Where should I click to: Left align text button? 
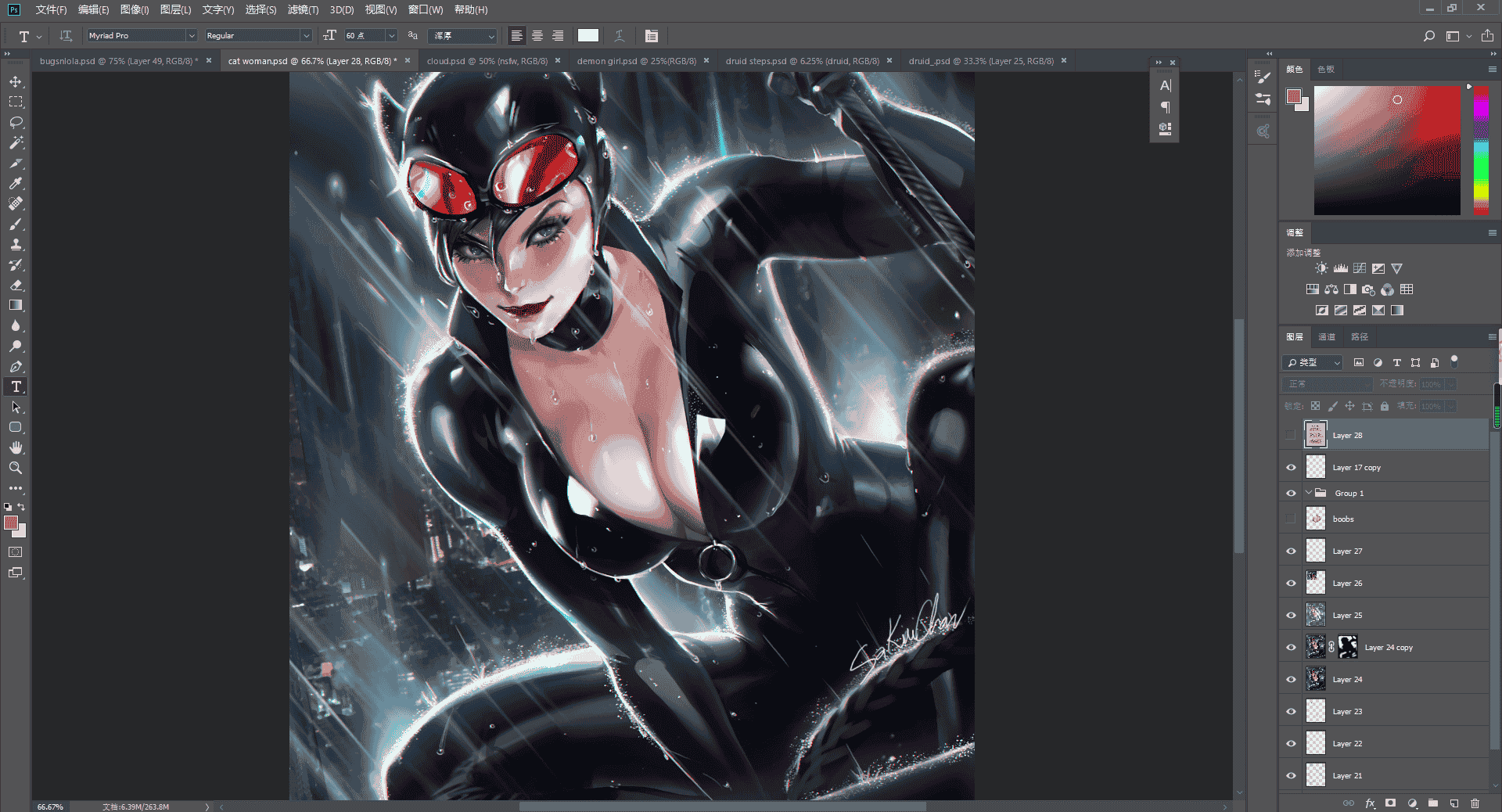tap(516, 35)
